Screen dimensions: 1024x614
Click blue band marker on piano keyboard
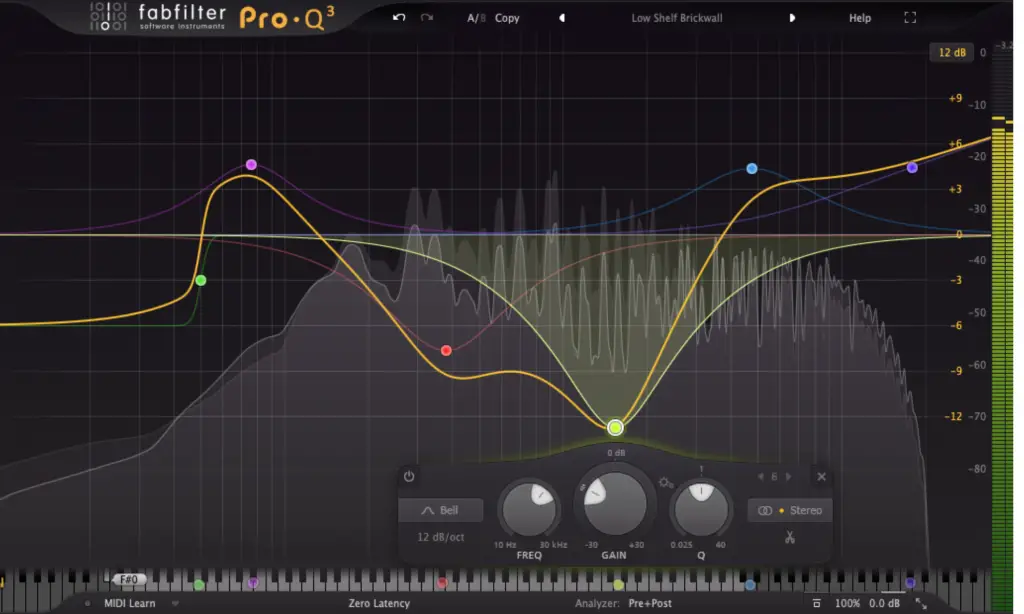(x=750, y=584)
